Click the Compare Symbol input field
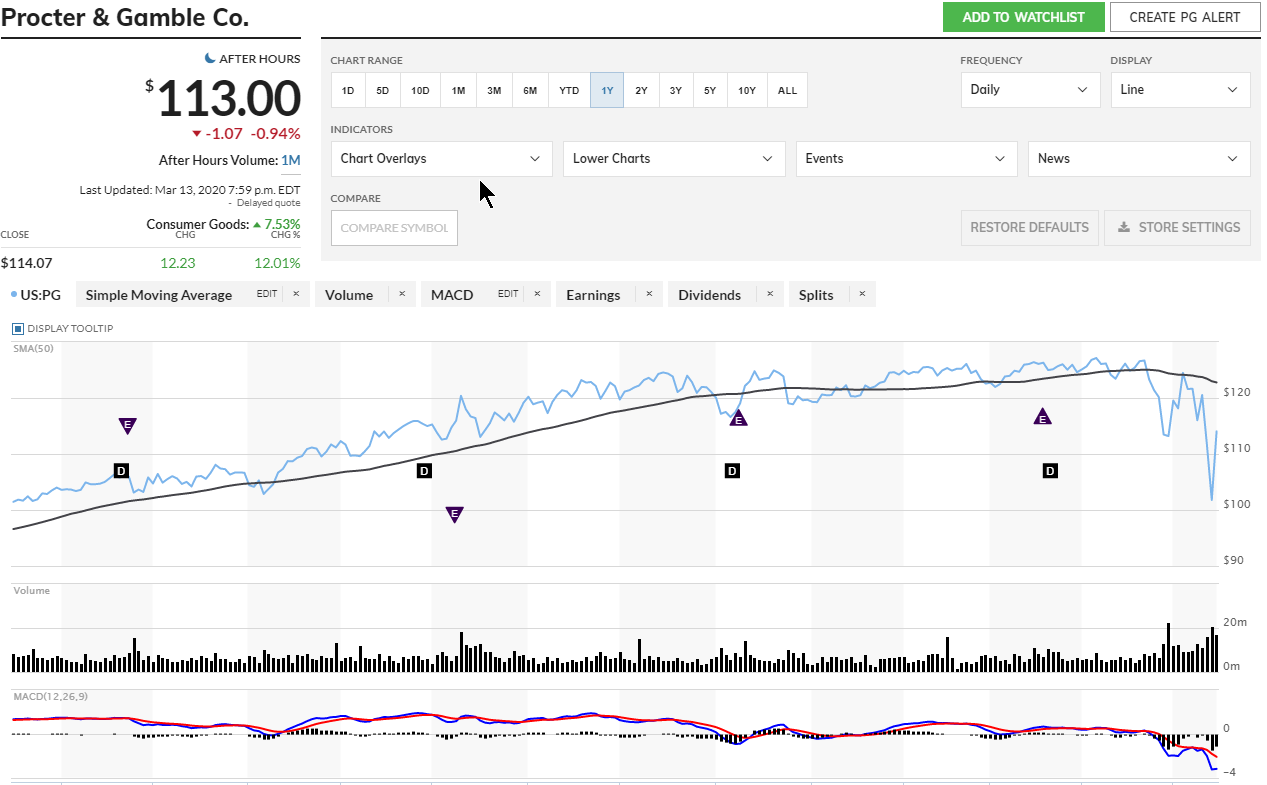This screenshot has height=785, width=1267. [394, 228]
